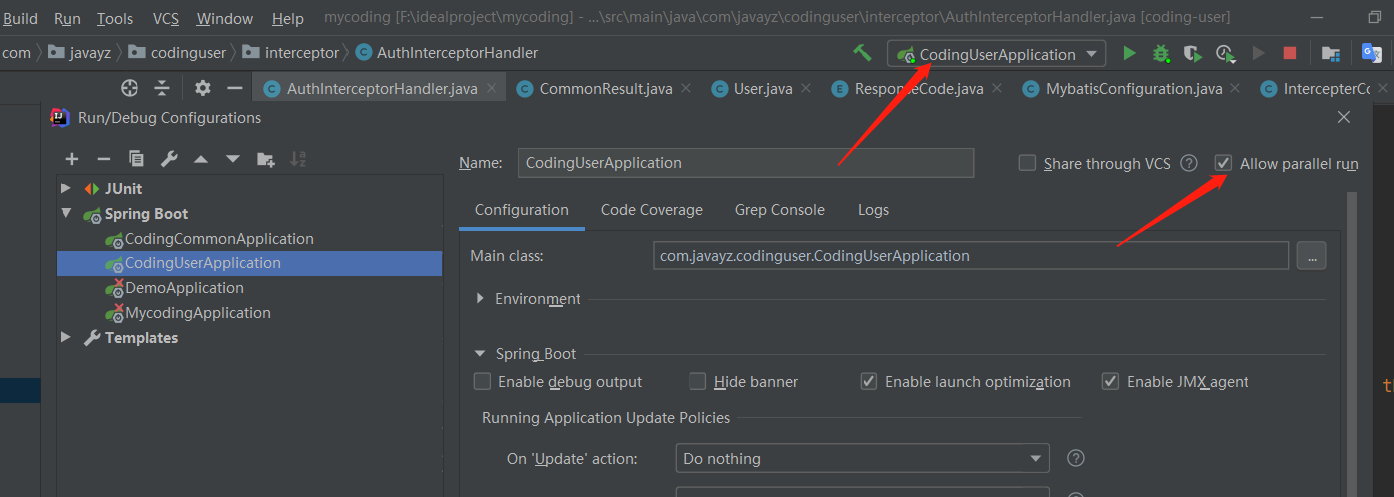
Task: Close the AuthInterceptorHandler.java tab
Action: tap(492, 88)
